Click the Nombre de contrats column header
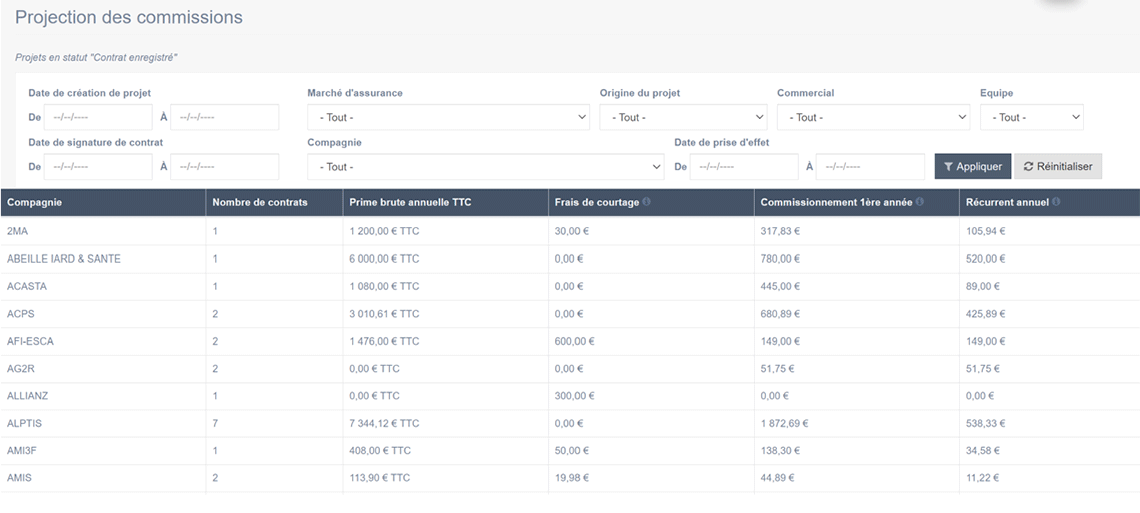 tap(260, 202)
